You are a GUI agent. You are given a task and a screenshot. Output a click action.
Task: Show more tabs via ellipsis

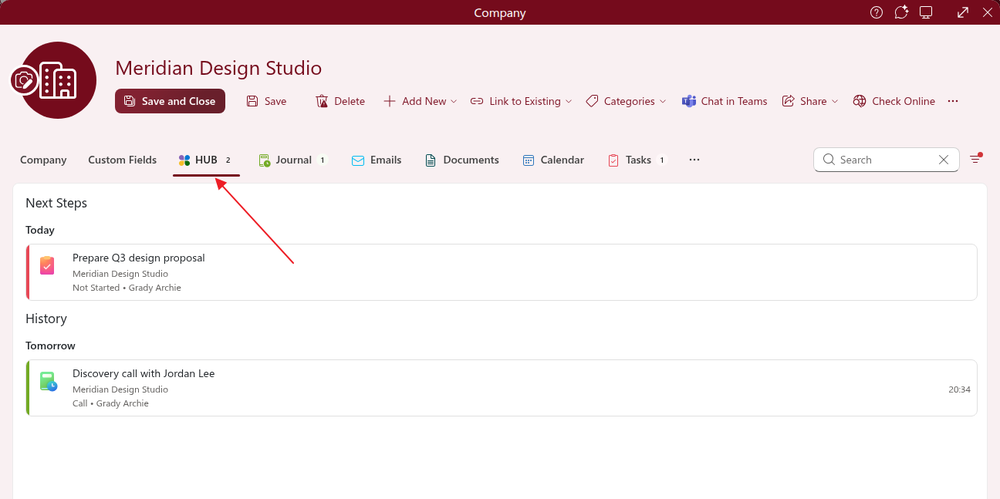(695, 160)
